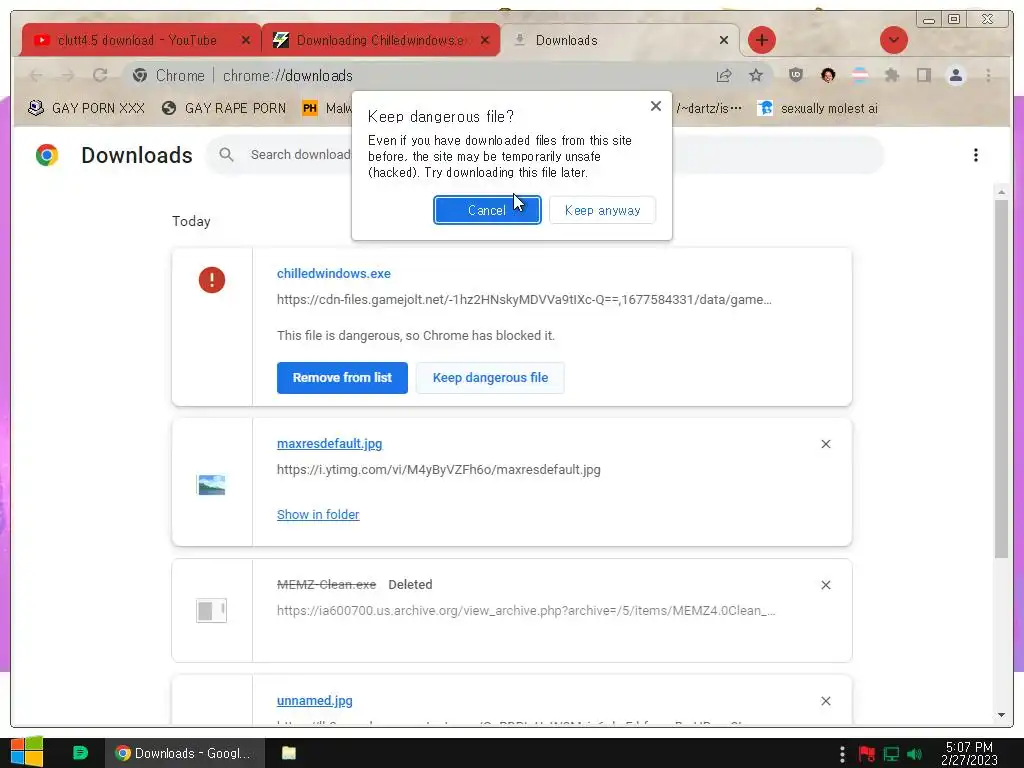The height and width of the screenshot is (768, 1024).
Task: Click the red warning icon for chilledwindows.exe
Action: click(x=212, y=280)
